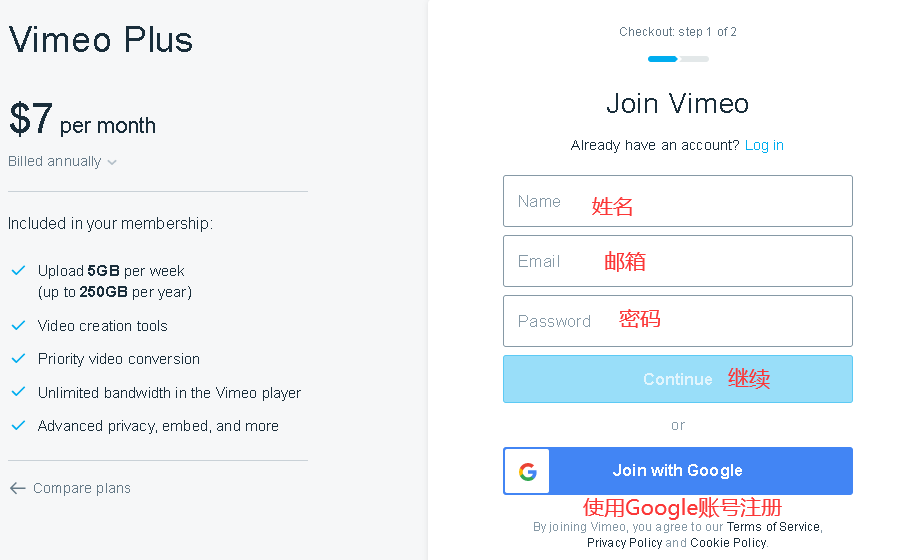The height and width of the screenshot is (560, 909).
Task: View the Privacy Policy link
Action: click(x=624, y=543)
